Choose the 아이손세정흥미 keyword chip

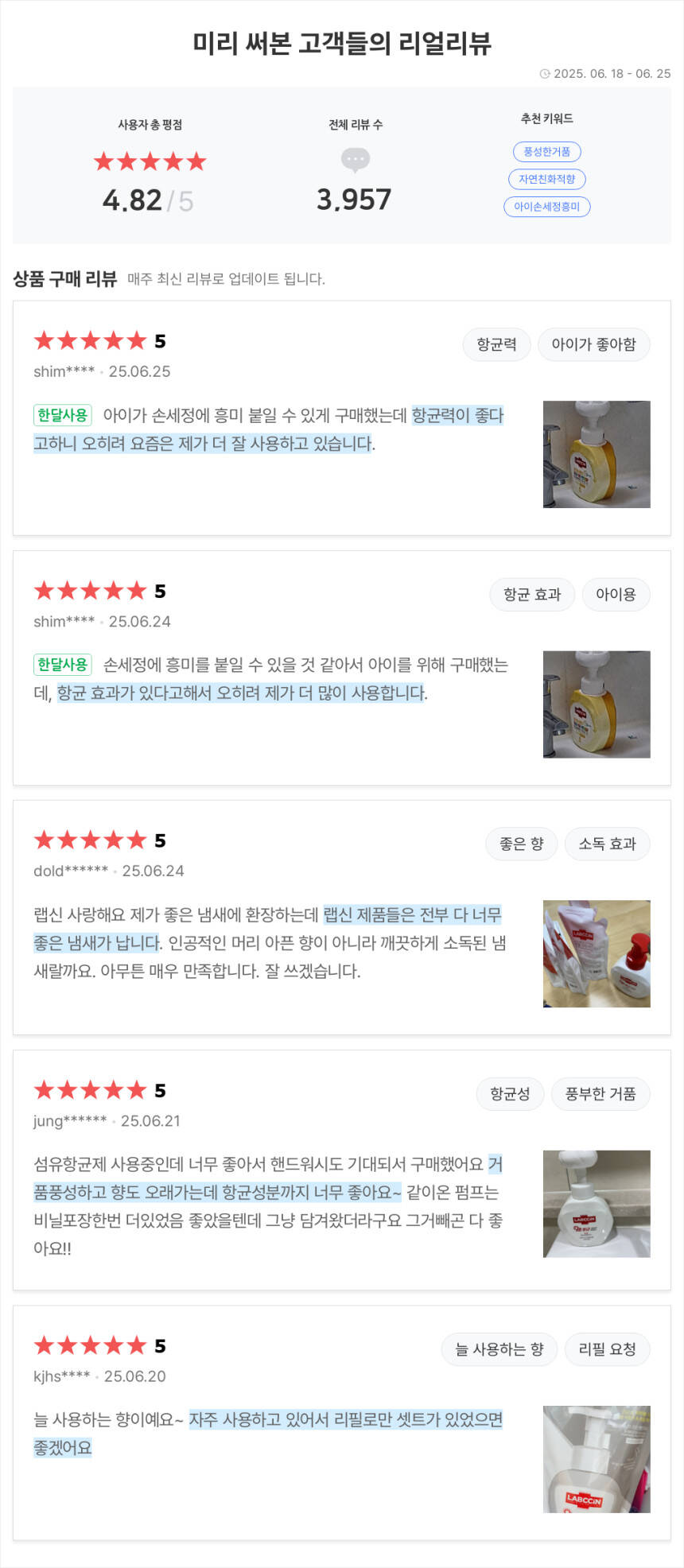[546, 207]
